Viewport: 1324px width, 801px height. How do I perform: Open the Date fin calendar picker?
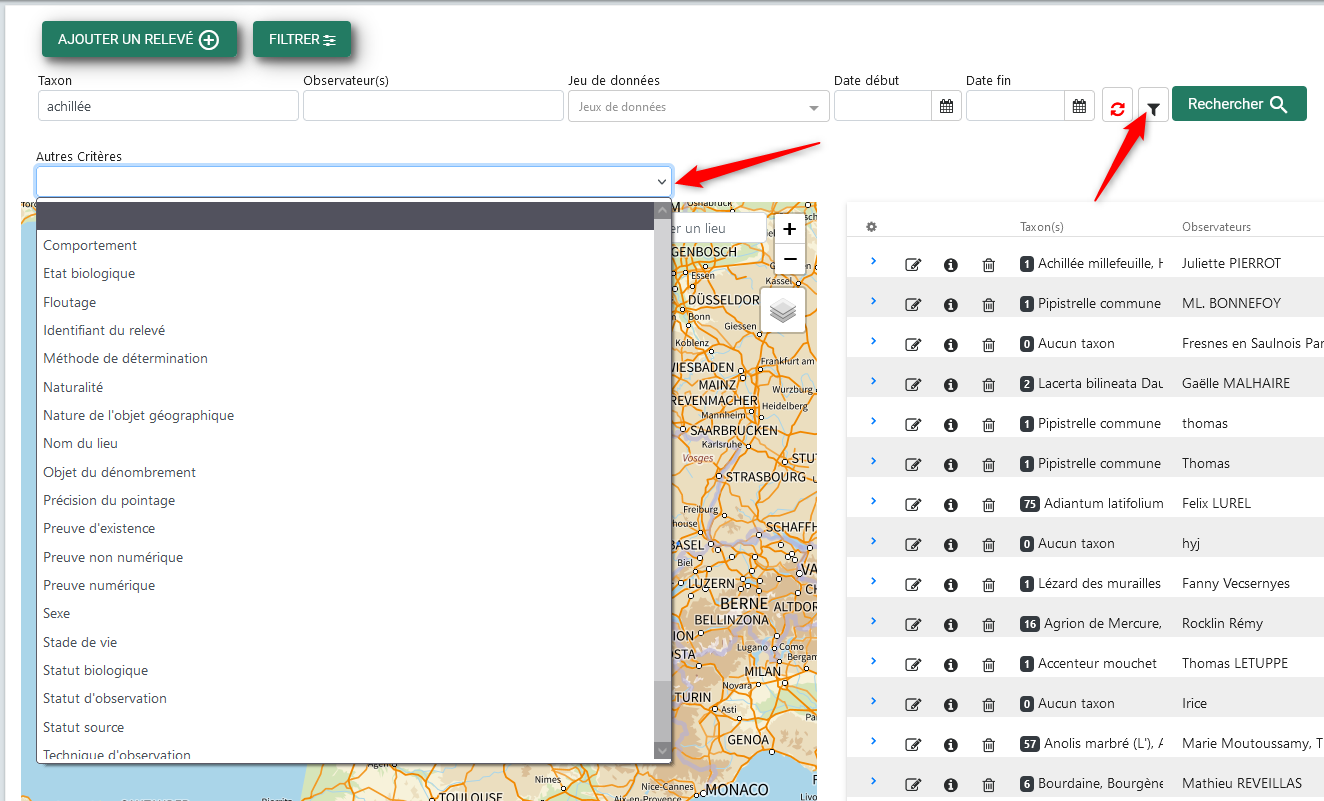(x=1079, y=106)
